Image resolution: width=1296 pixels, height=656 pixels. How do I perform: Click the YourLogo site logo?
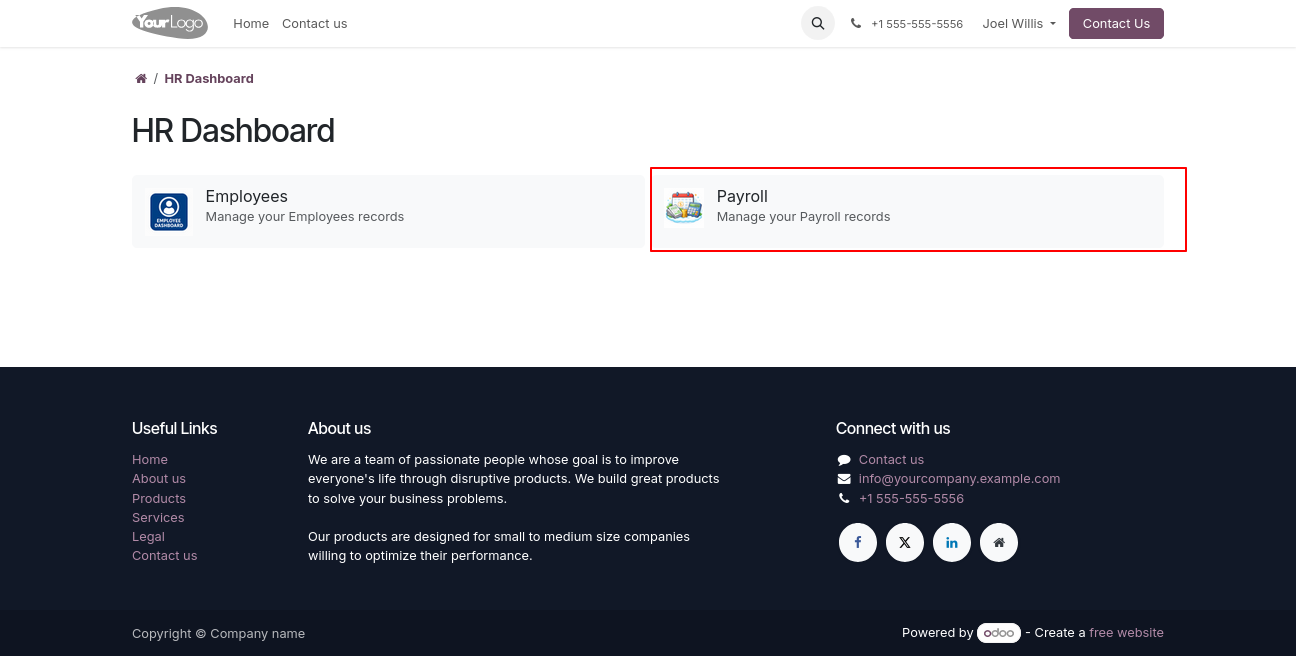170,22
